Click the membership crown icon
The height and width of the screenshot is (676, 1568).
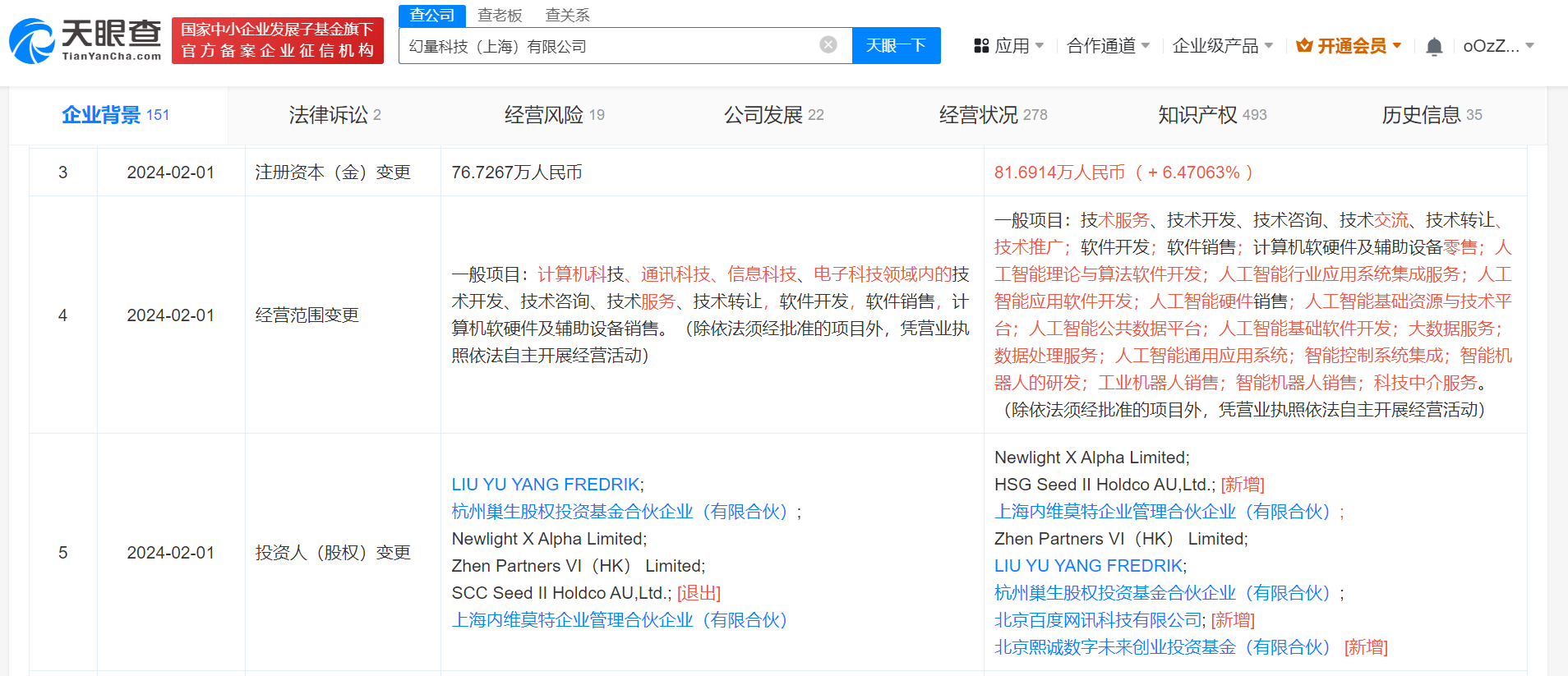tap(1304, 46)
